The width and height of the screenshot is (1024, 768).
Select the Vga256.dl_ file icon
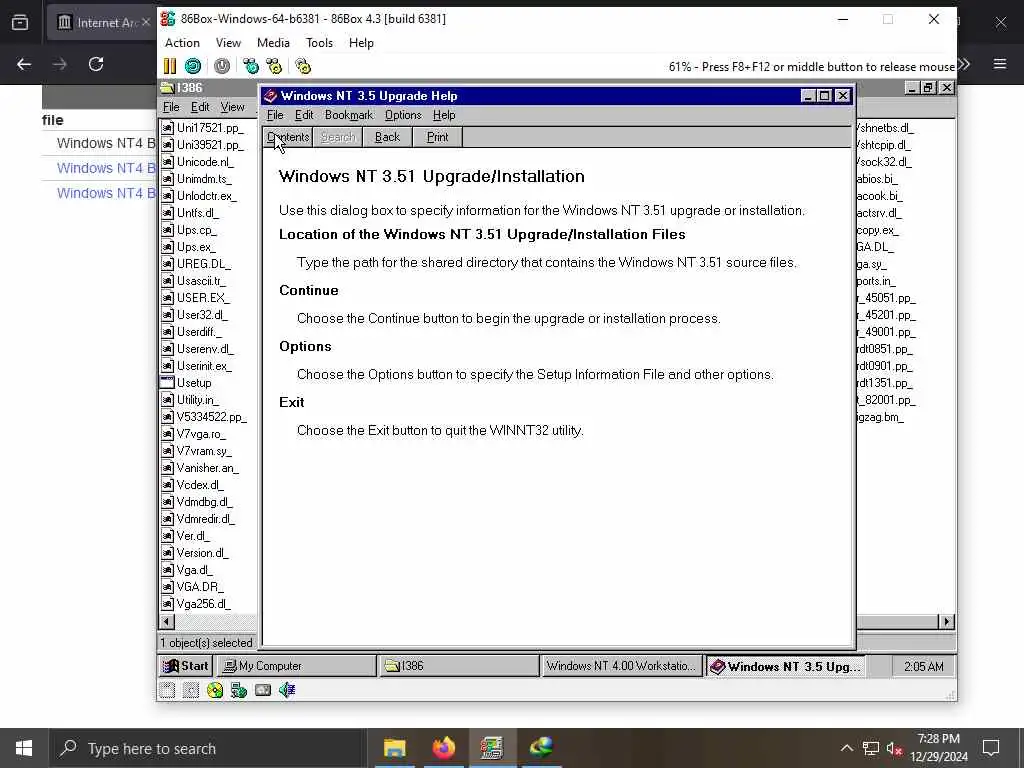coord(167,604)
